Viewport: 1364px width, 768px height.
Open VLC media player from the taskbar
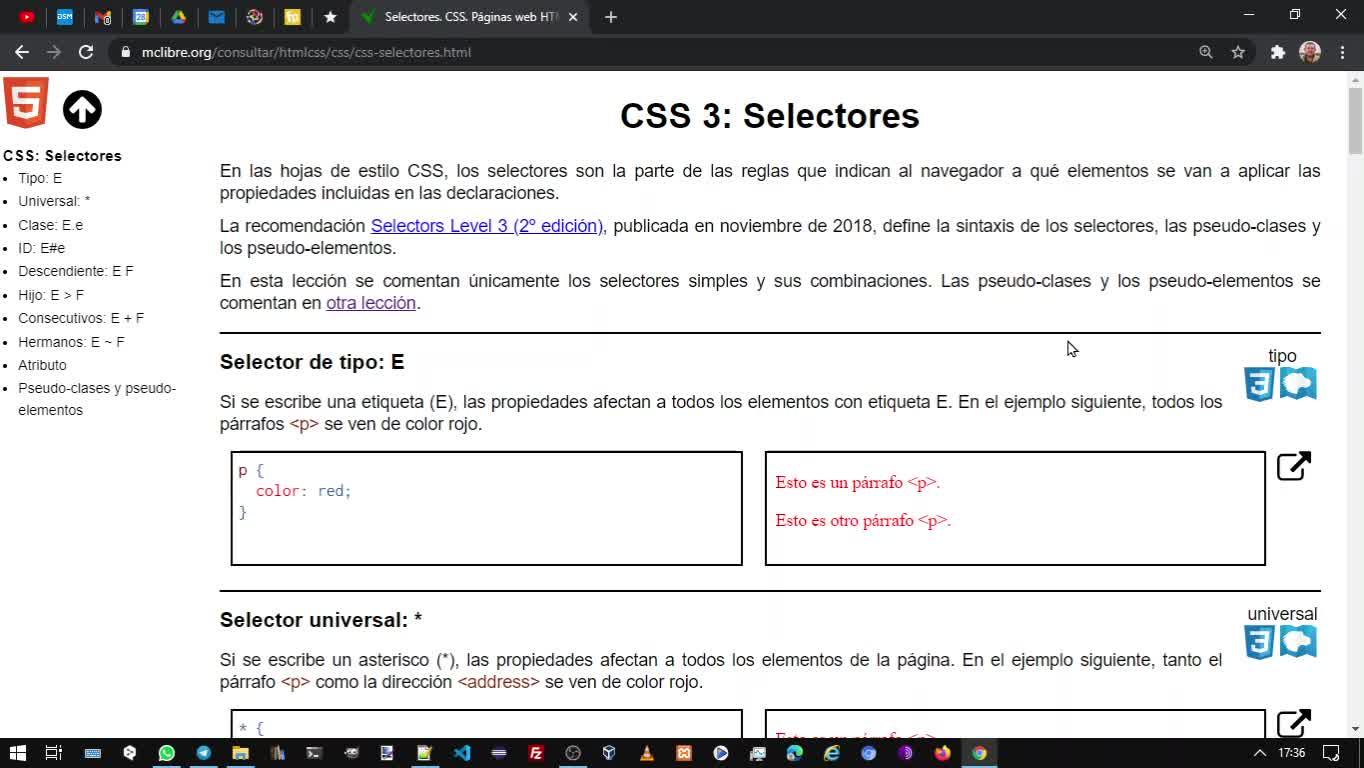click(647, 753)
